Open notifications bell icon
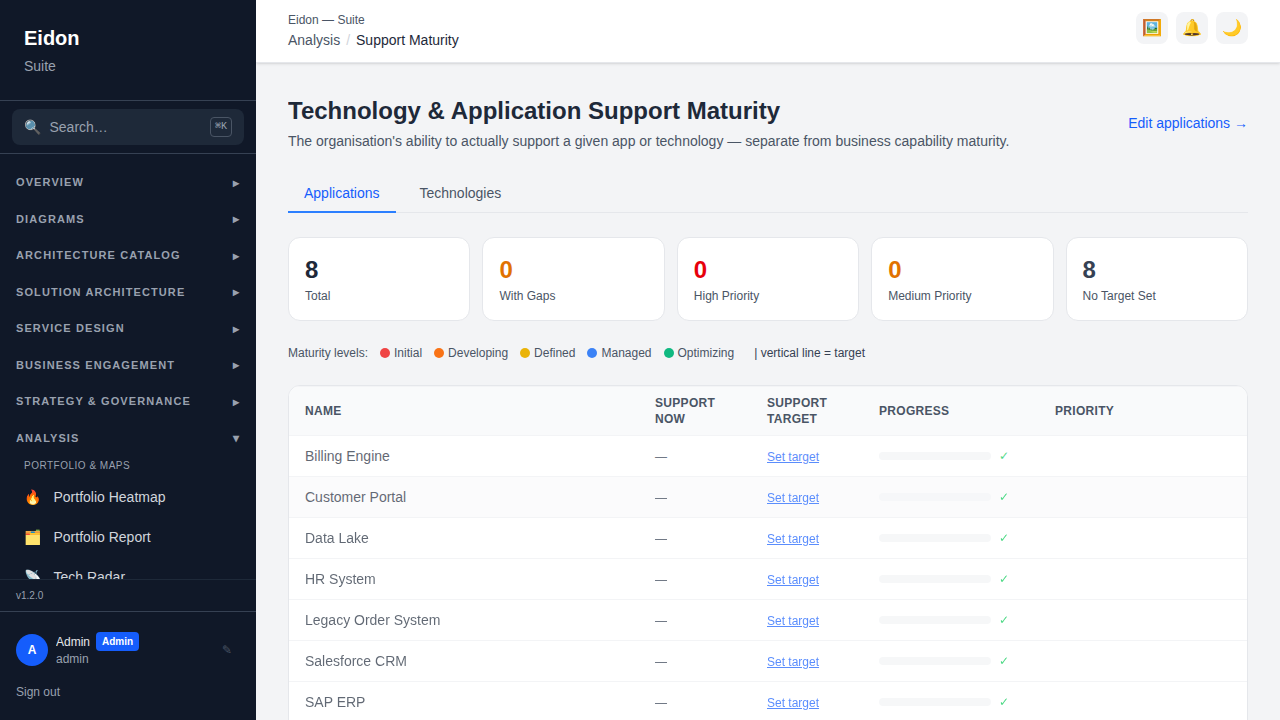Image resolution: width=1280 pixels, height=720 pixels. point(1192,28)
